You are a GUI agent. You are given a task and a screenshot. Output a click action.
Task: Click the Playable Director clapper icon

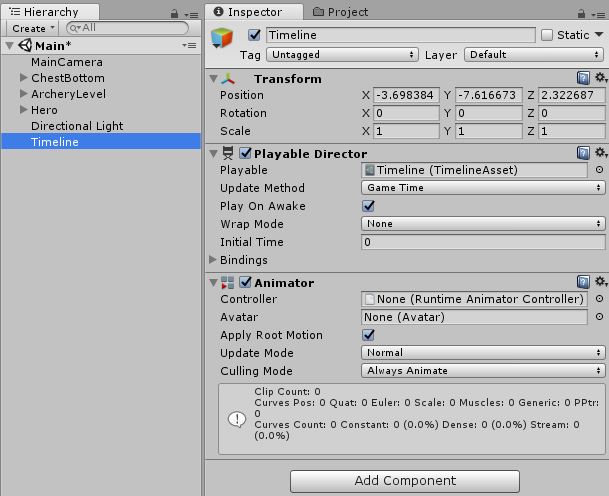coord(228,153)
